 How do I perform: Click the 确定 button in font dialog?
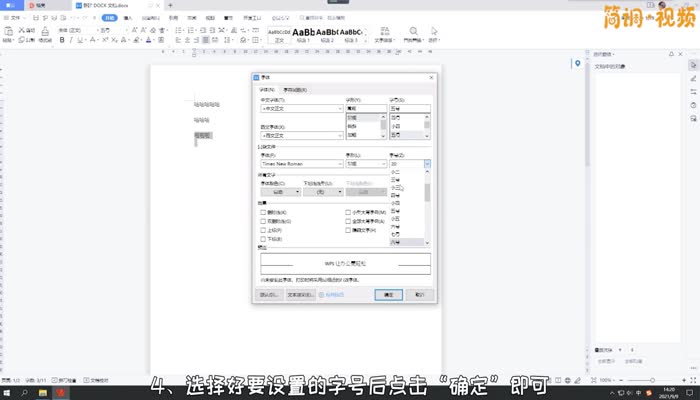point(388,295)
